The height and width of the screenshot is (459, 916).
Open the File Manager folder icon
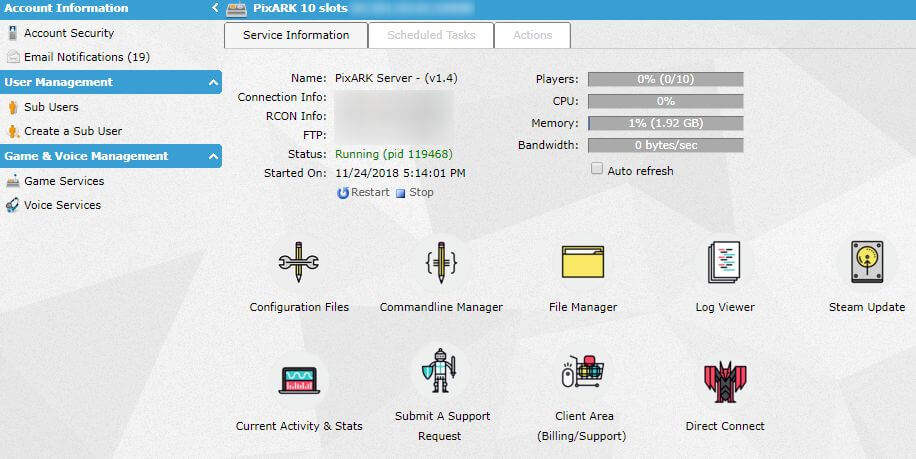click(x=583, y=263)
